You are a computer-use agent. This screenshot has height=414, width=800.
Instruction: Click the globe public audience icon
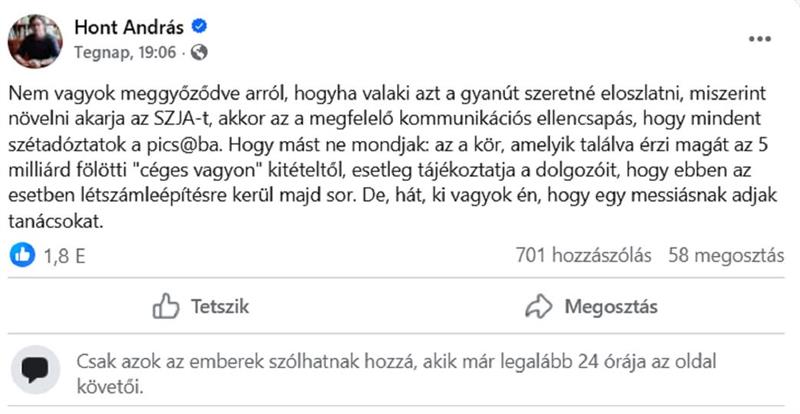199,50
